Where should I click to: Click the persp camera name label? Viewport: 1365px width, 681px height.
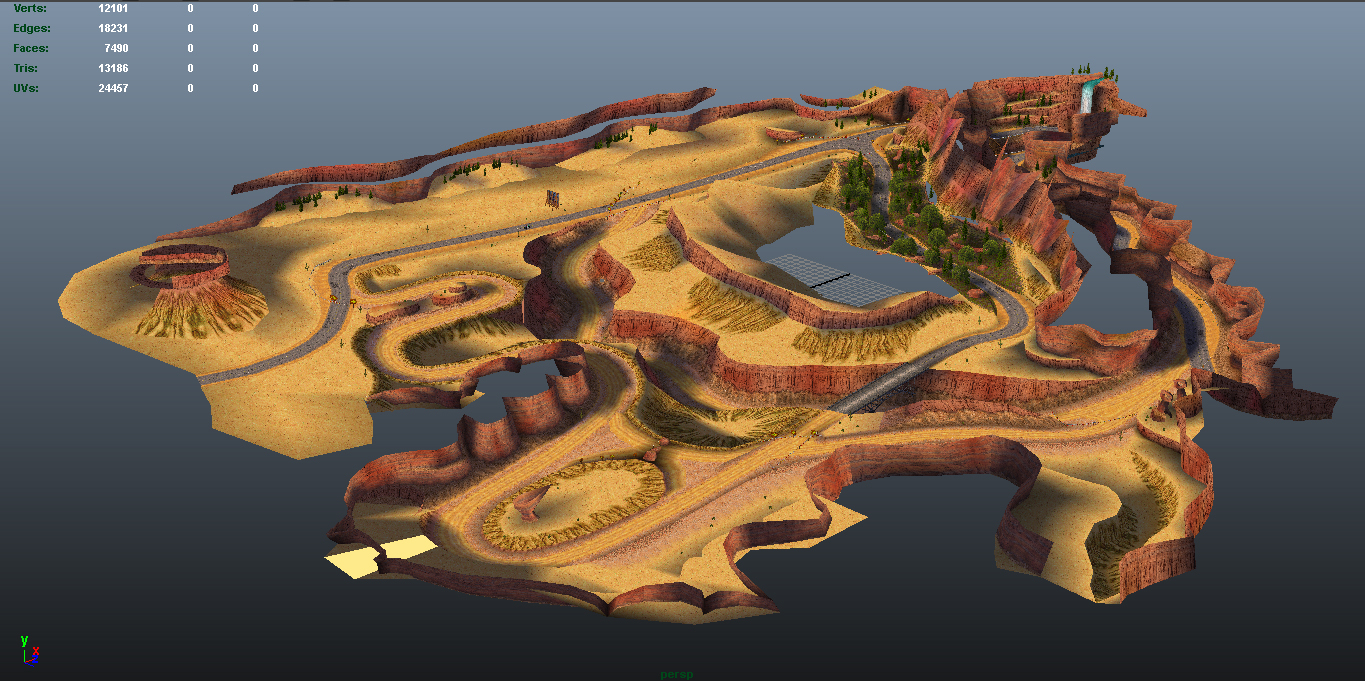[676, 674]
